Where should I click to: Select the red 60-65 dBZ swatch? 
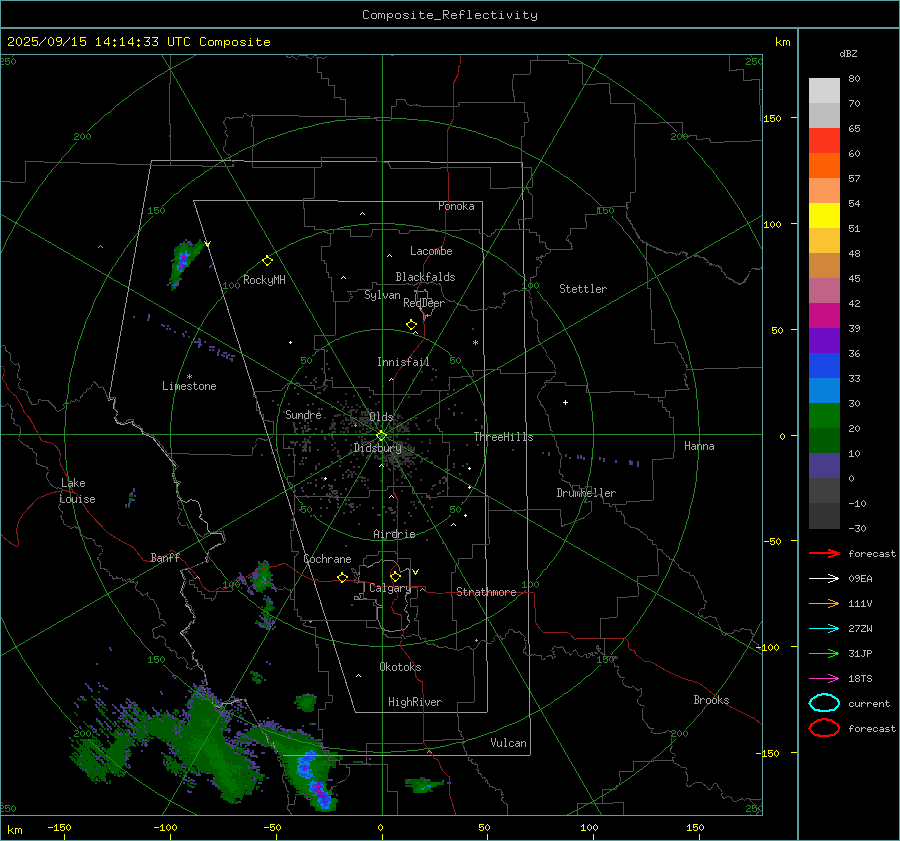point(824,141)
